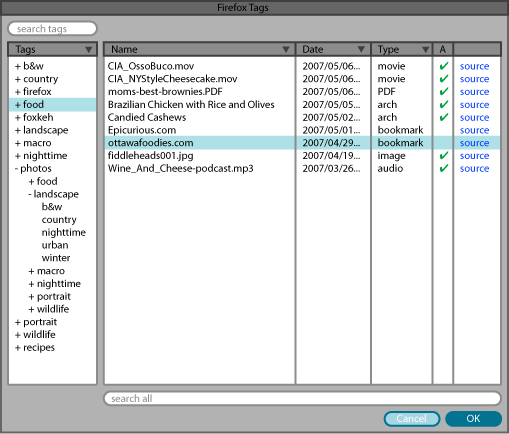Toggle green checkmark for Candied Cashews row
Viewport: 509px width, 434px height.
pyautogui.click(x=443, y=117)
